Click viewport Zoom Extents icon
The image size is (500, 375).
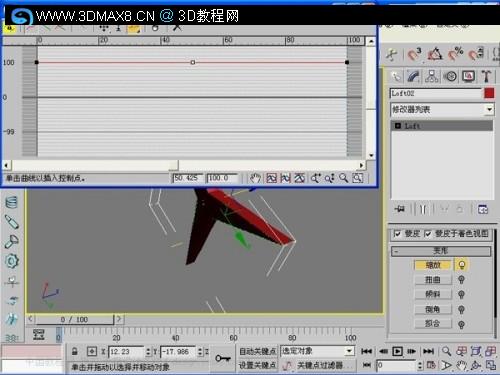(476, 351)
